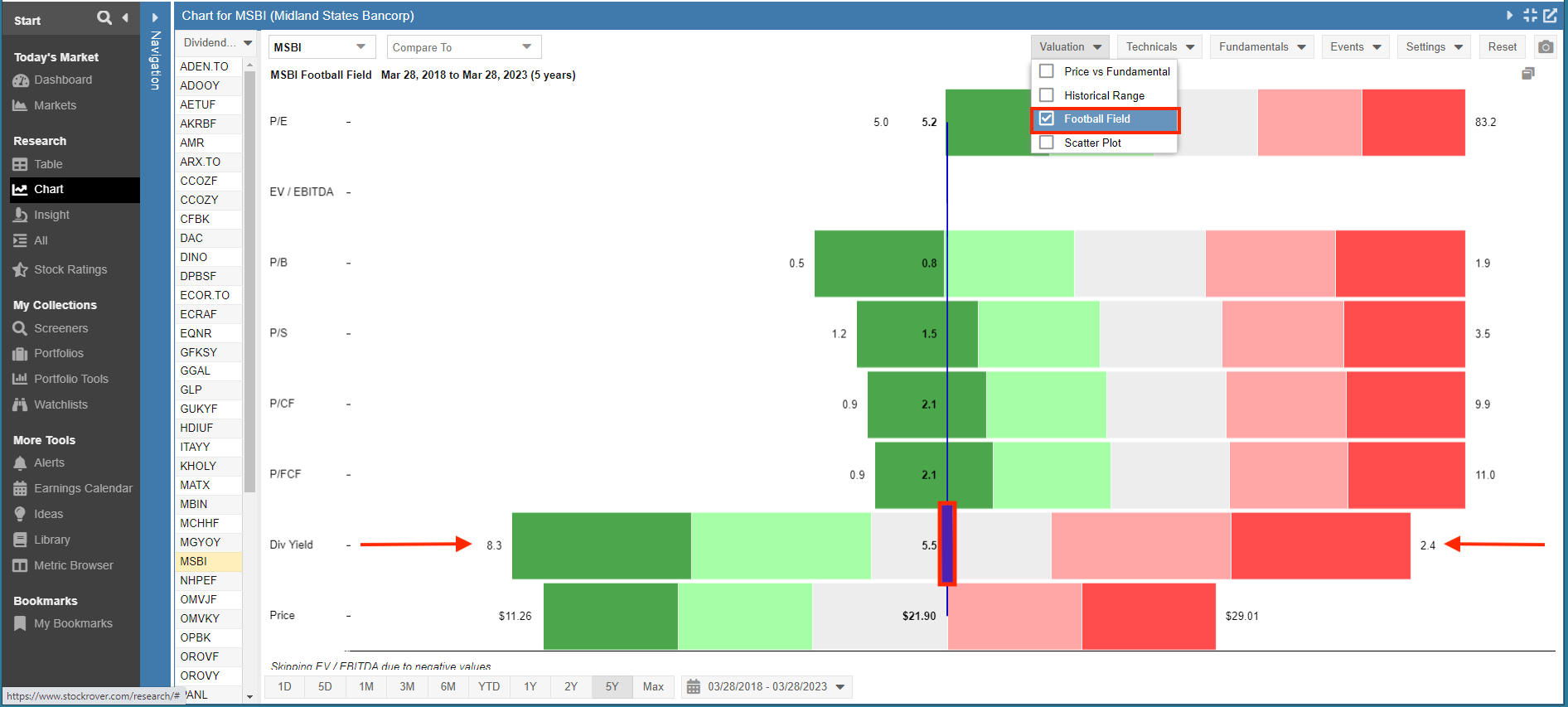1568x707 pixels.
Task: Open the Insight research view
Action: tap(51, 215)
